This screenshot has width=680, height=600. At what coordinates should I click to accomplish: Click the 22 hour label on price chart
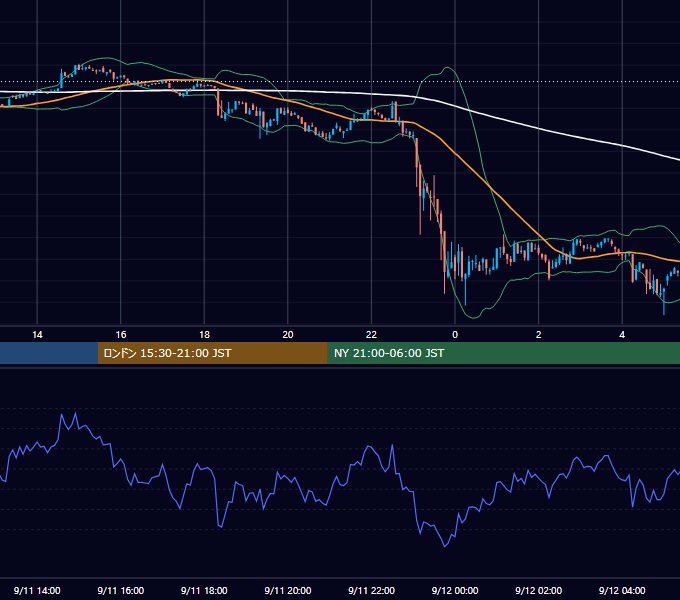pos(371,335)
